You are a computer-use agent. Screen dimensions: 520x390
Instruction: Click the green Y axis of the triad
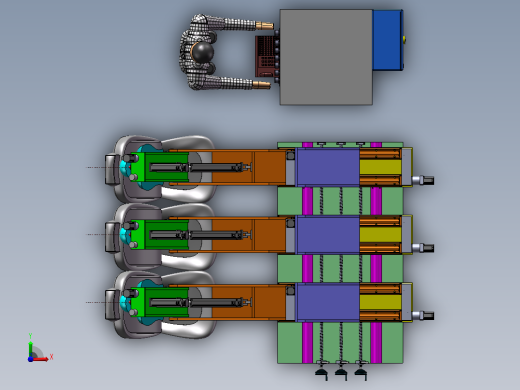[31, 348]
